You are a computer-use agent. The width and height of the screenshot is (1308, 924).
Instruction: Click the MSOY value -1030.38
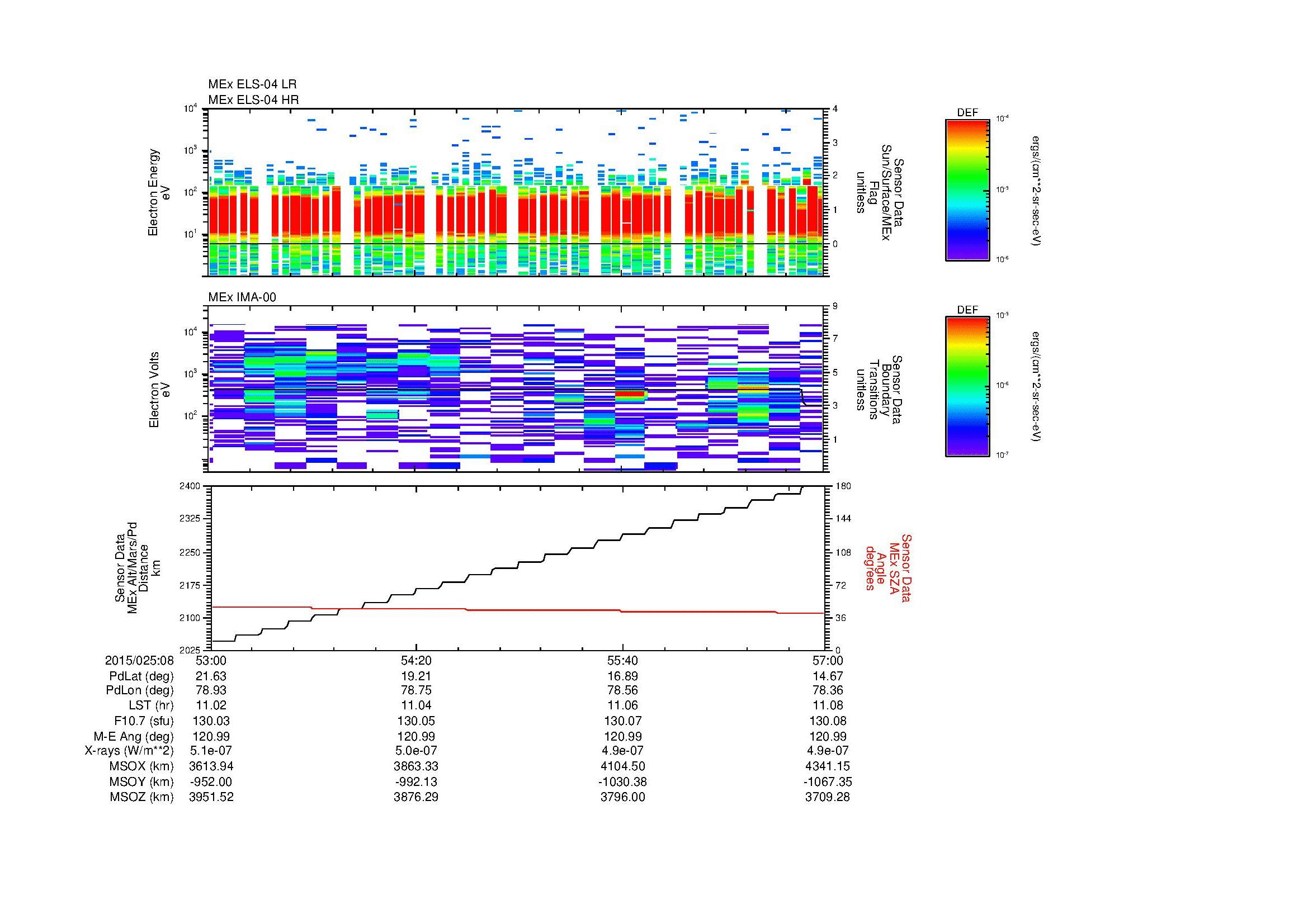[x=622, y=781]
